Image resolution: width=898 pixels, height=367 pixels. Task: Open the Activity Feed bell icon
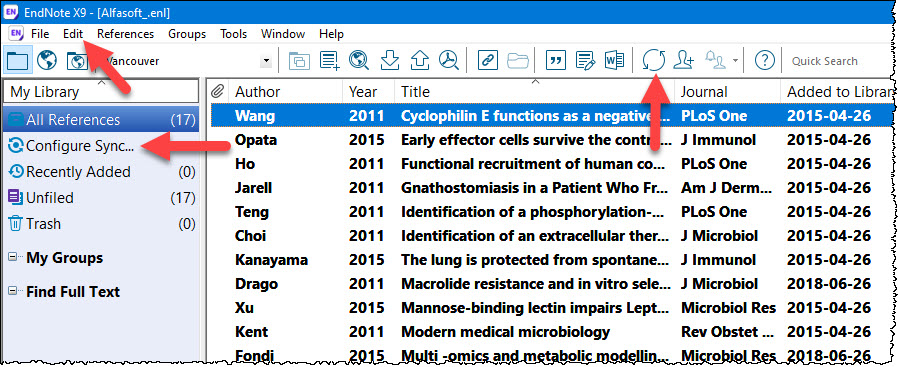click(x=715, y=60)
